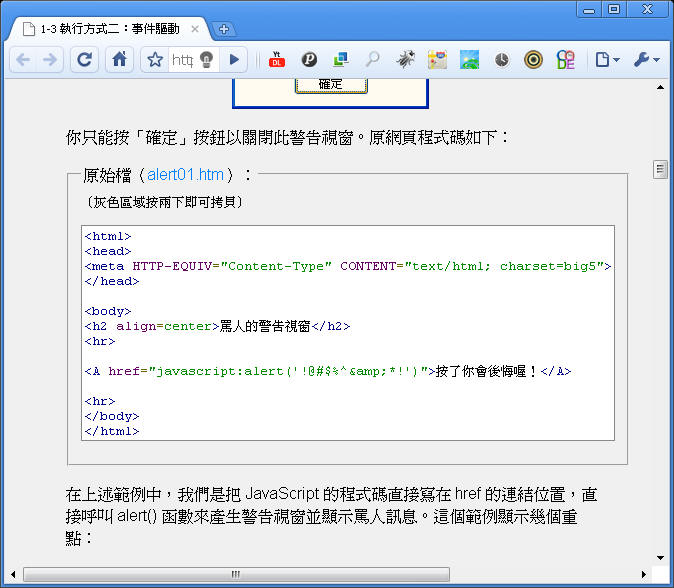
Task: Open the alert01.htm link
Action: (x=185, y=175)
